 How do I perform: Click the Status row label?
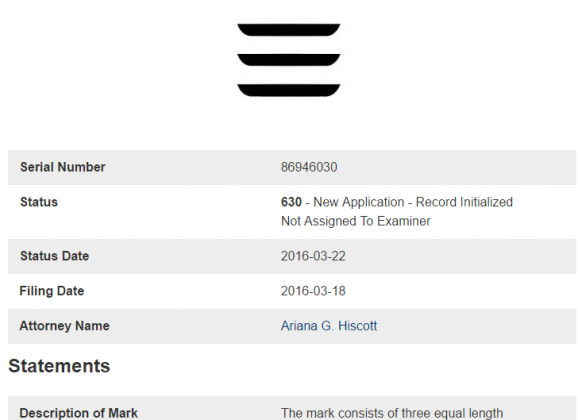coord(39,202)
